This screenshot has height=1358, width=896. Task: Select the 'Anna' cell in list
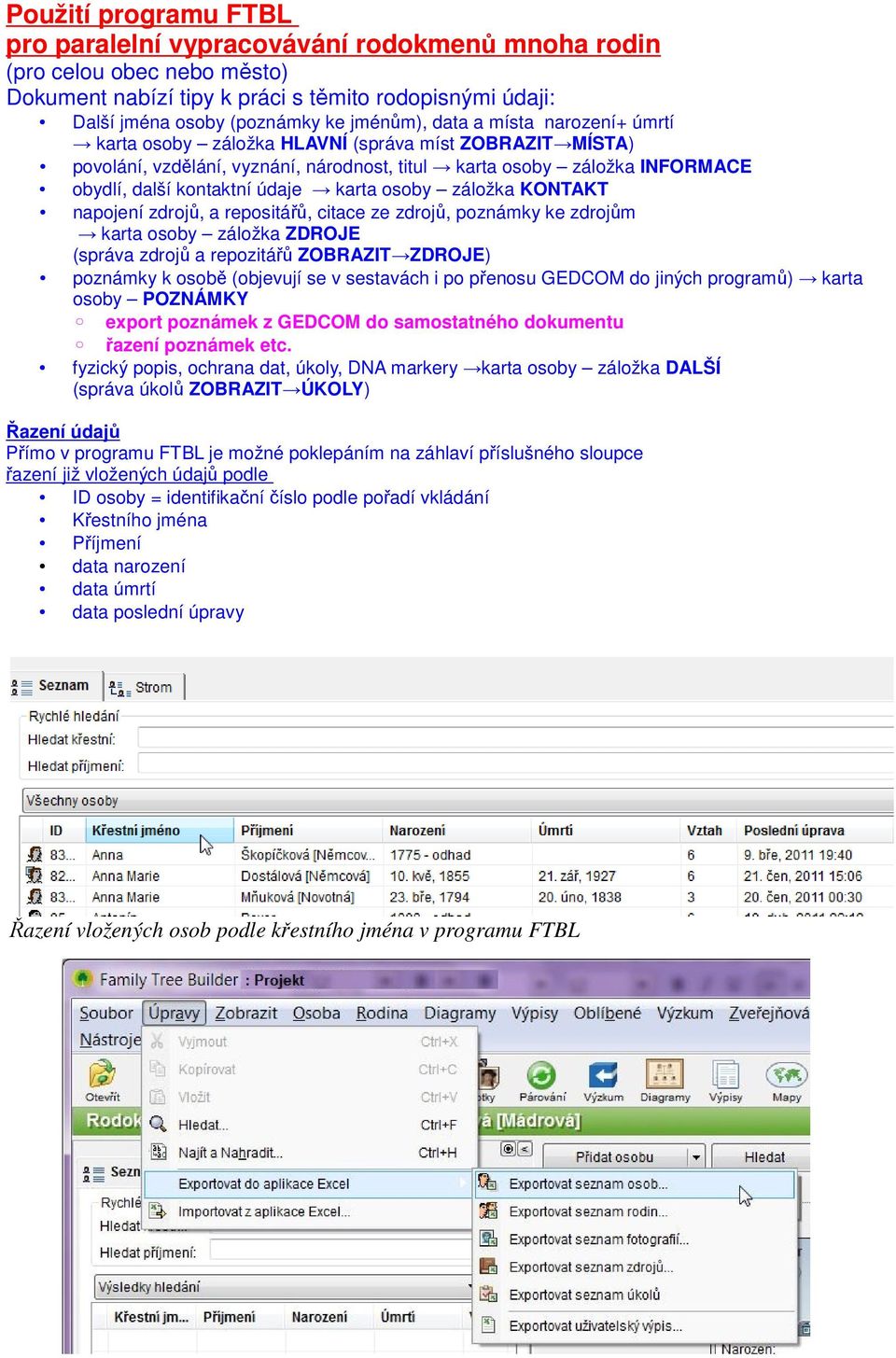point(108,855)
